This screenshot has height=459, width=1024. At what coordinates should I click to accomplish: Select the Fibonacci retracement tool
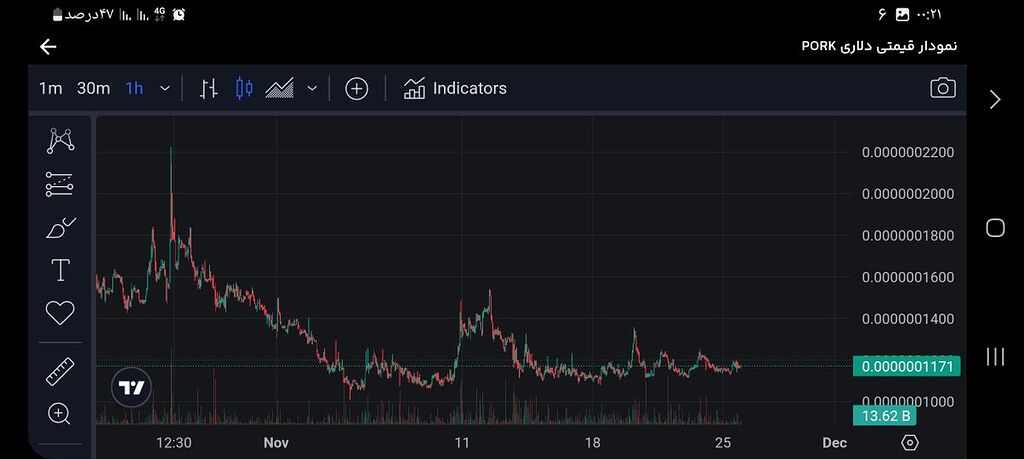click(x=59, y=185)
